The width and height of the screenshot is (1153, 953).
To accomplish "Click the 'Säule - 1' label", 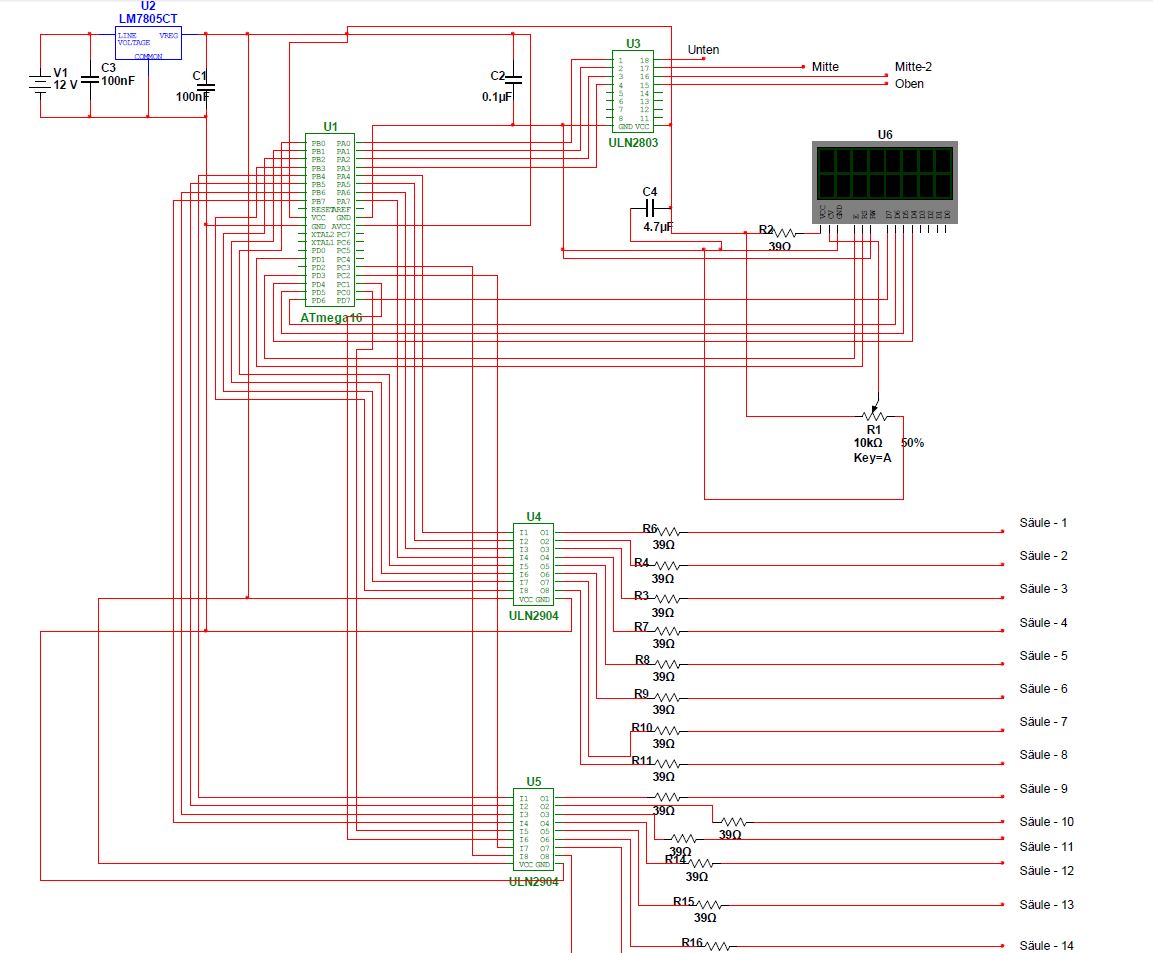I will point(1043,523).
